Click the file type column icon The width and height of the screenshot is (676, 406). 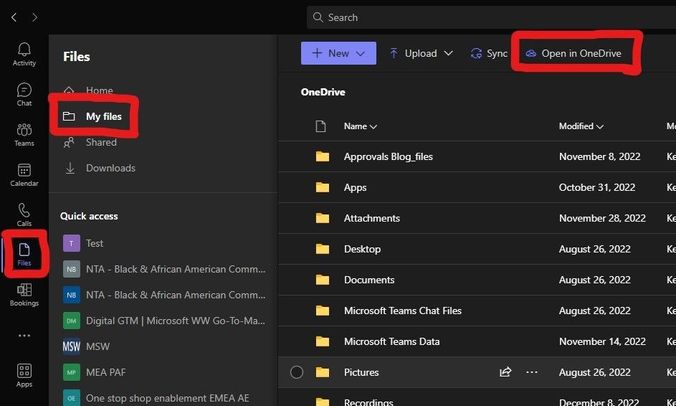321,126
